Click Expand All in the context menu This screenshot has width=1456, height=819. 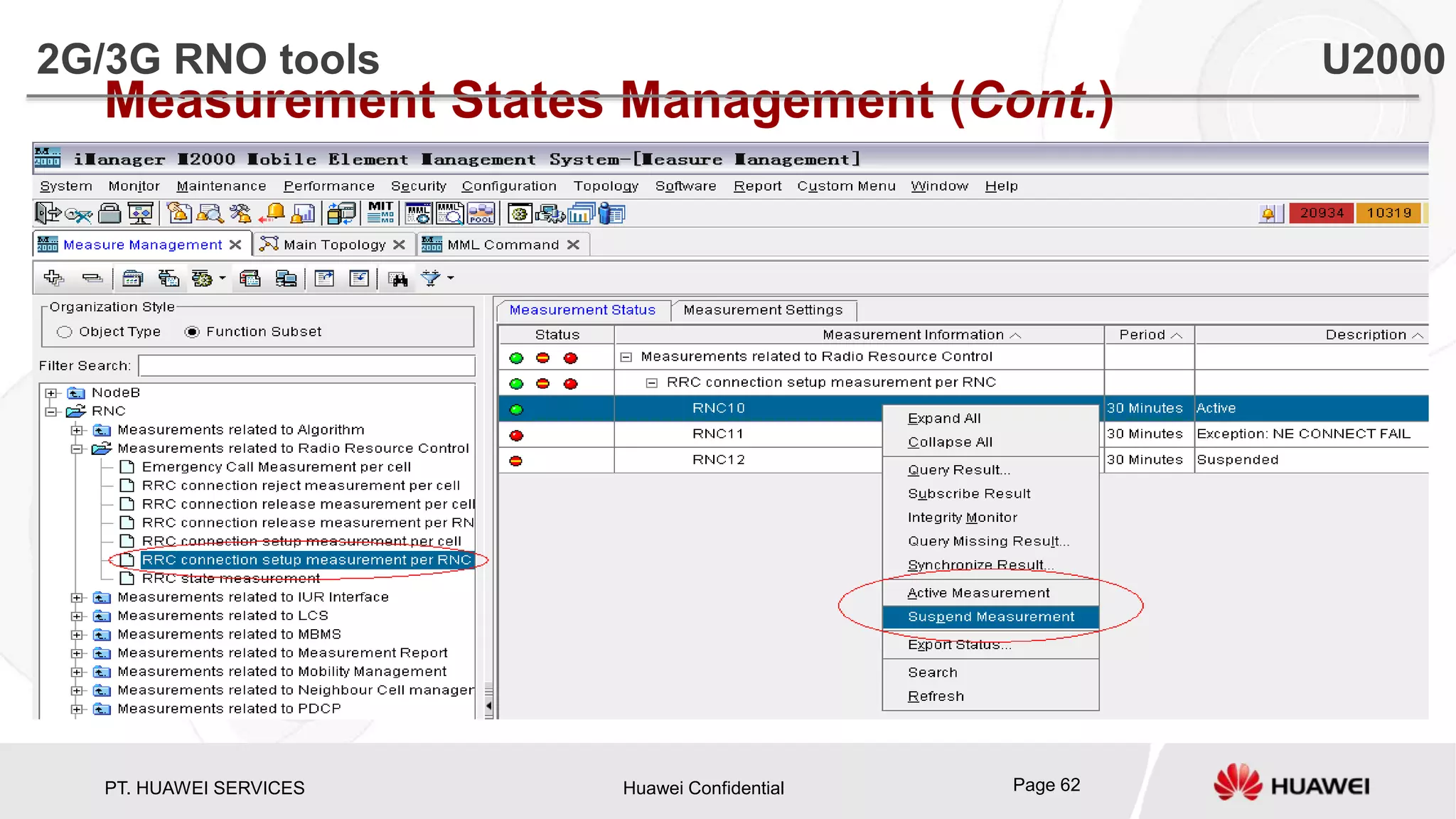coord(990,419)
